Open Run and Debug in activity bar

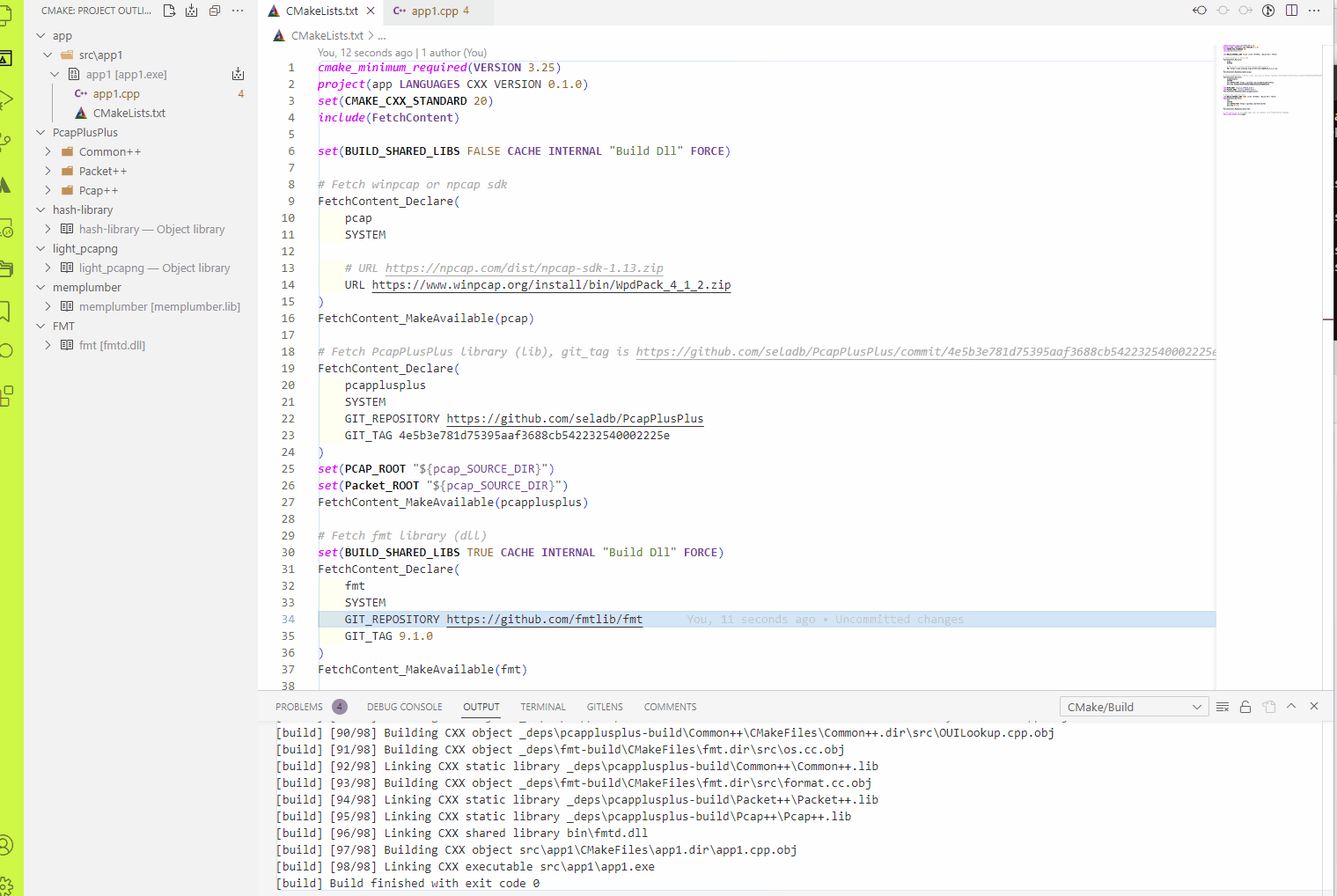click(x=5, y=99)
